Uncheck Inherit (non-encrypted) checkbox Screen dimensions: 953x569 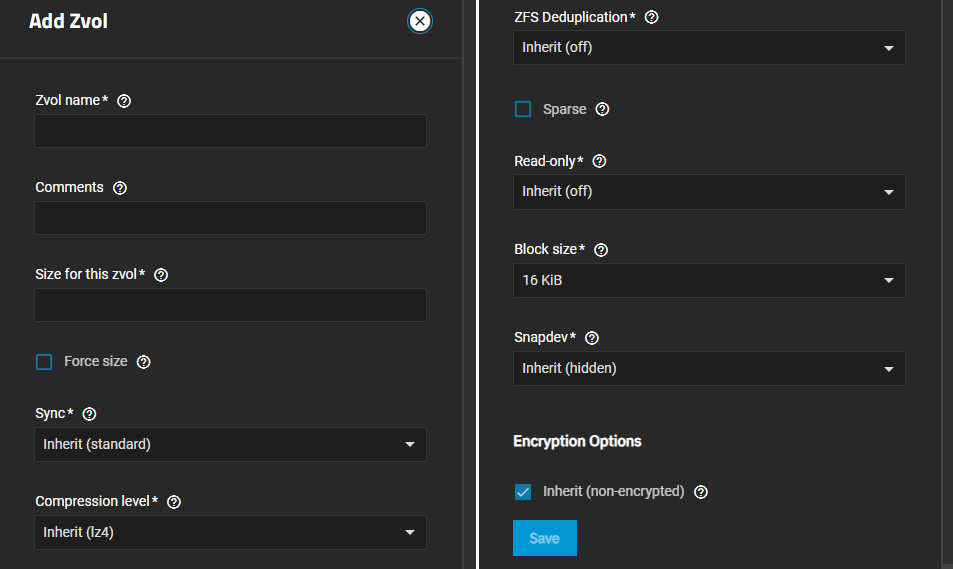click(x=523, y=492)
